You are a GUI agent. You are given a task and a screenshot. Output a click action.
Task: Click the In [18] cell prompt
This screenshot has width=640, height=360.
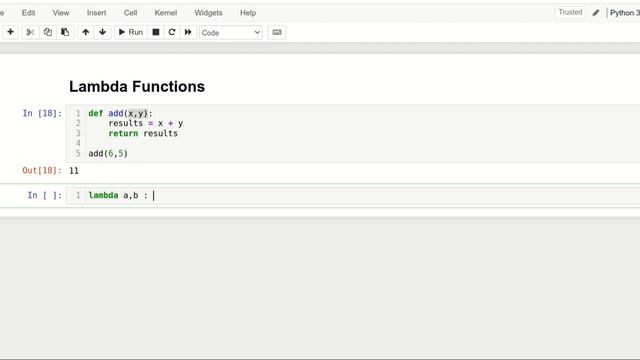(42, 113)
